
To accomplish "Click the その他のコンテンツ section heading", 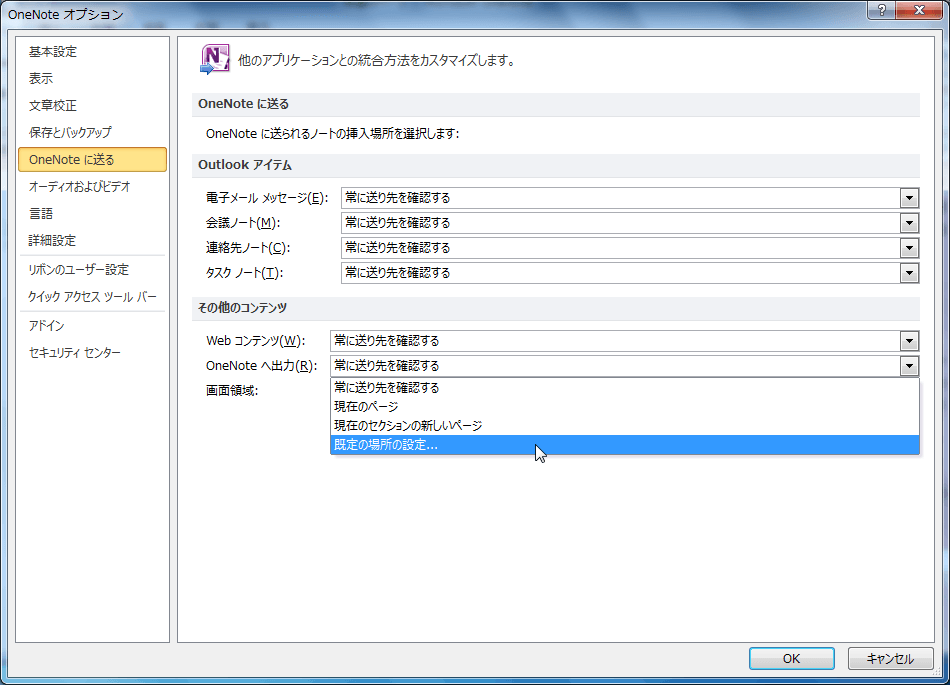I will pyautogui.click(x=242, y=308).
